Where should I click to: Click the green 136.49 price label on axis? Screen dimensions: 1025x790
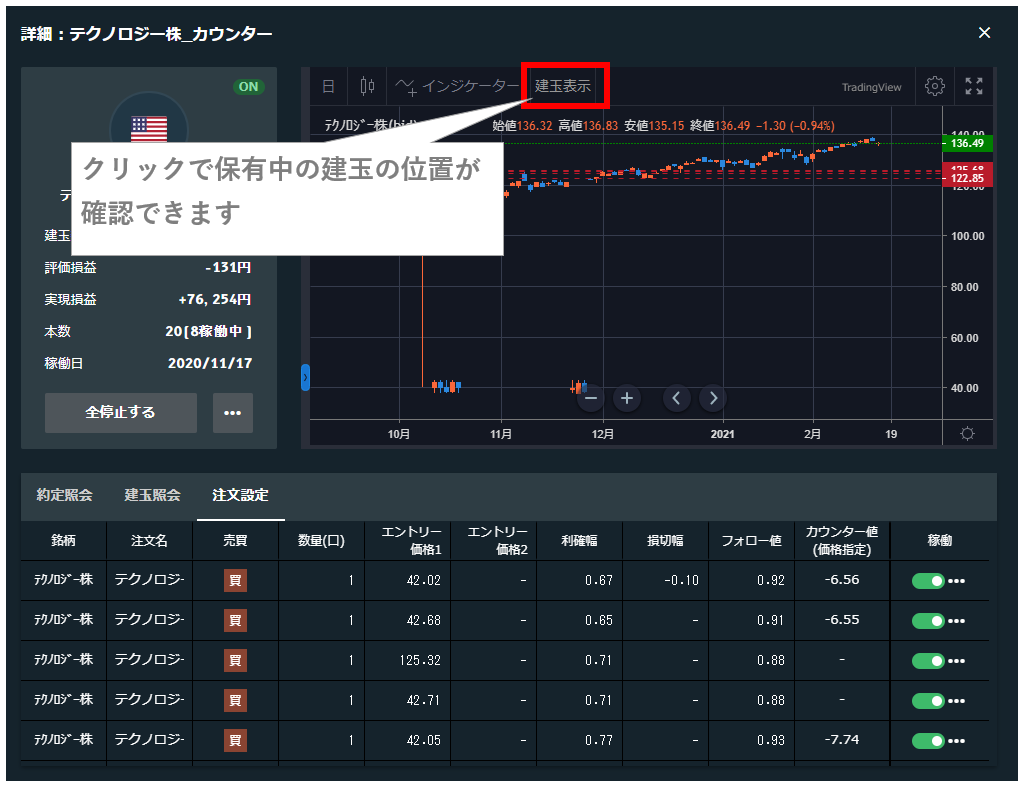(967, 143)
